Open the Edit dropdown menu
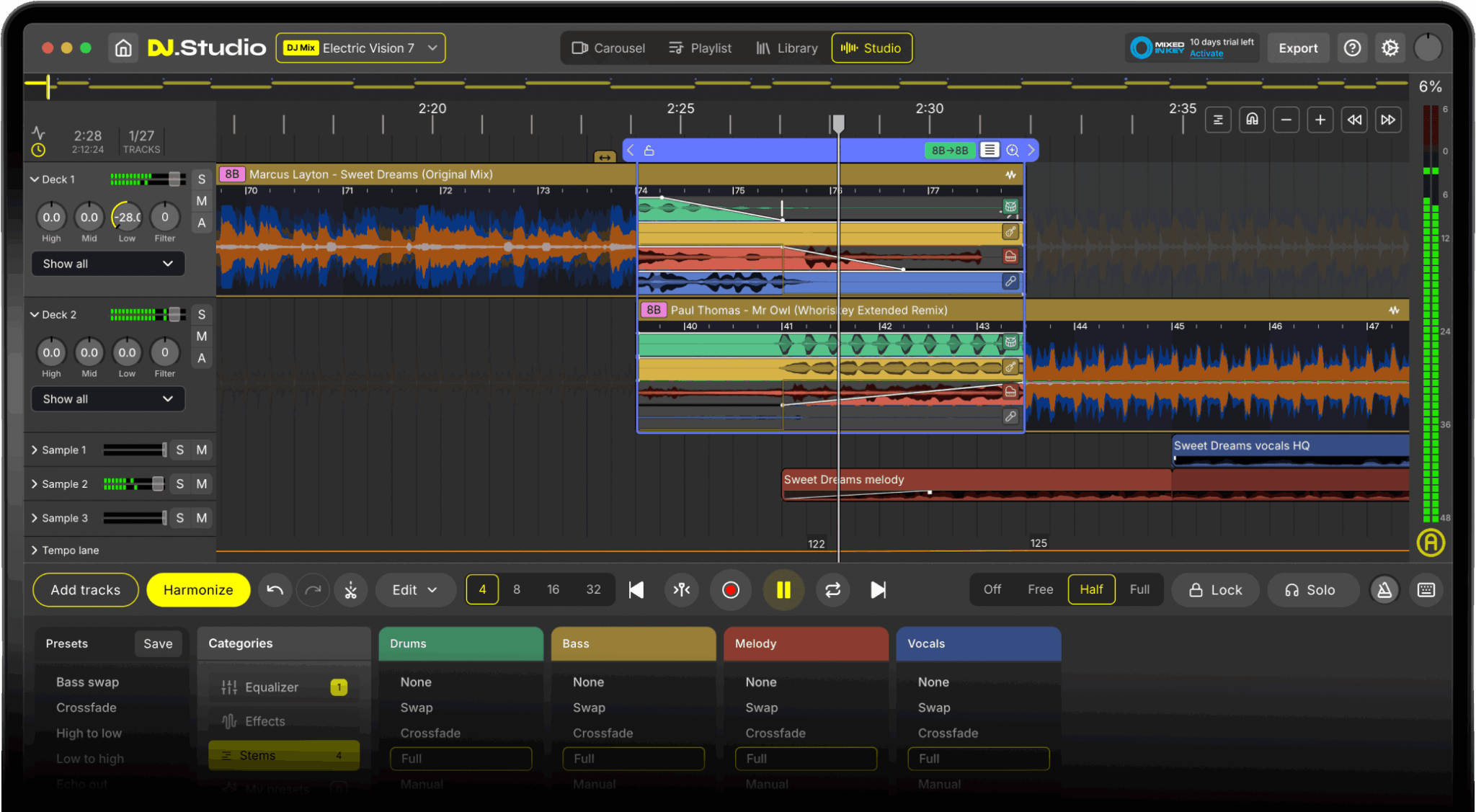The height and width of the screenshot is (812, 1476). pos(414,590)
